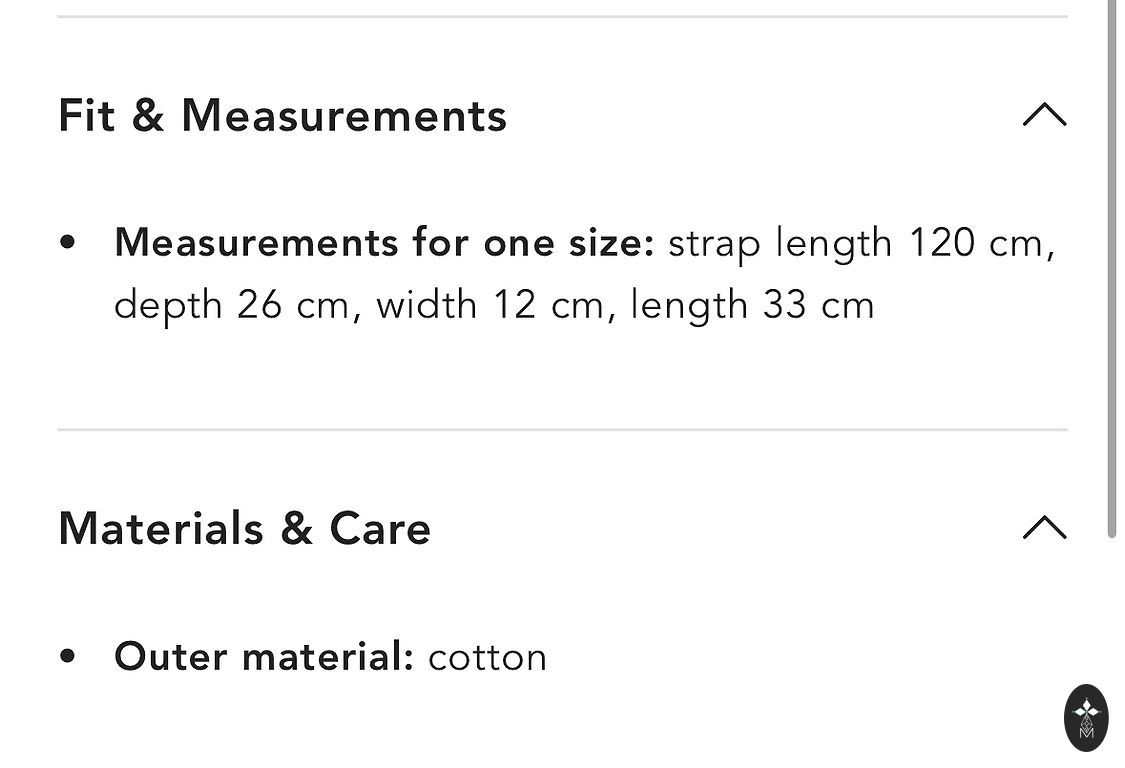1125x768 pixels.
Task: Click the ampersand in Fit & Measurements
Action: click(x=147, y=116)
